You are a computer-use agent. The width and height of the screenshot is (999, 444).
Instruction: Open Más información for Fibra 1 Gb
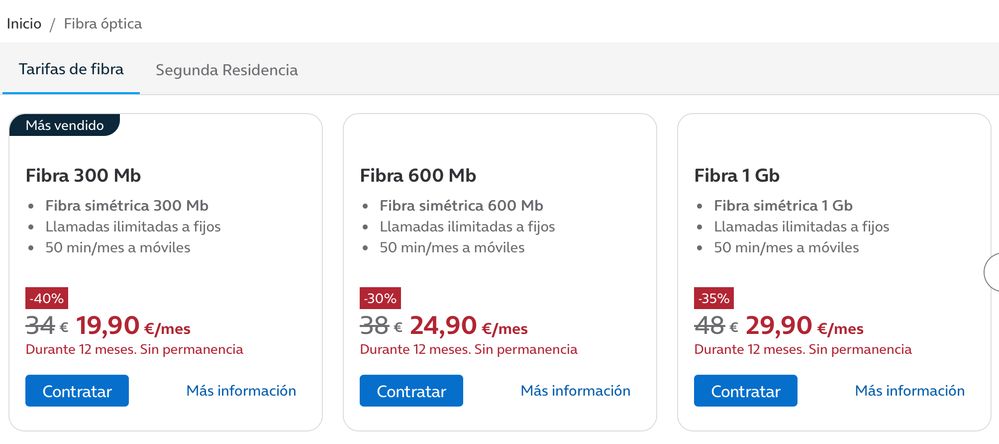909,390
